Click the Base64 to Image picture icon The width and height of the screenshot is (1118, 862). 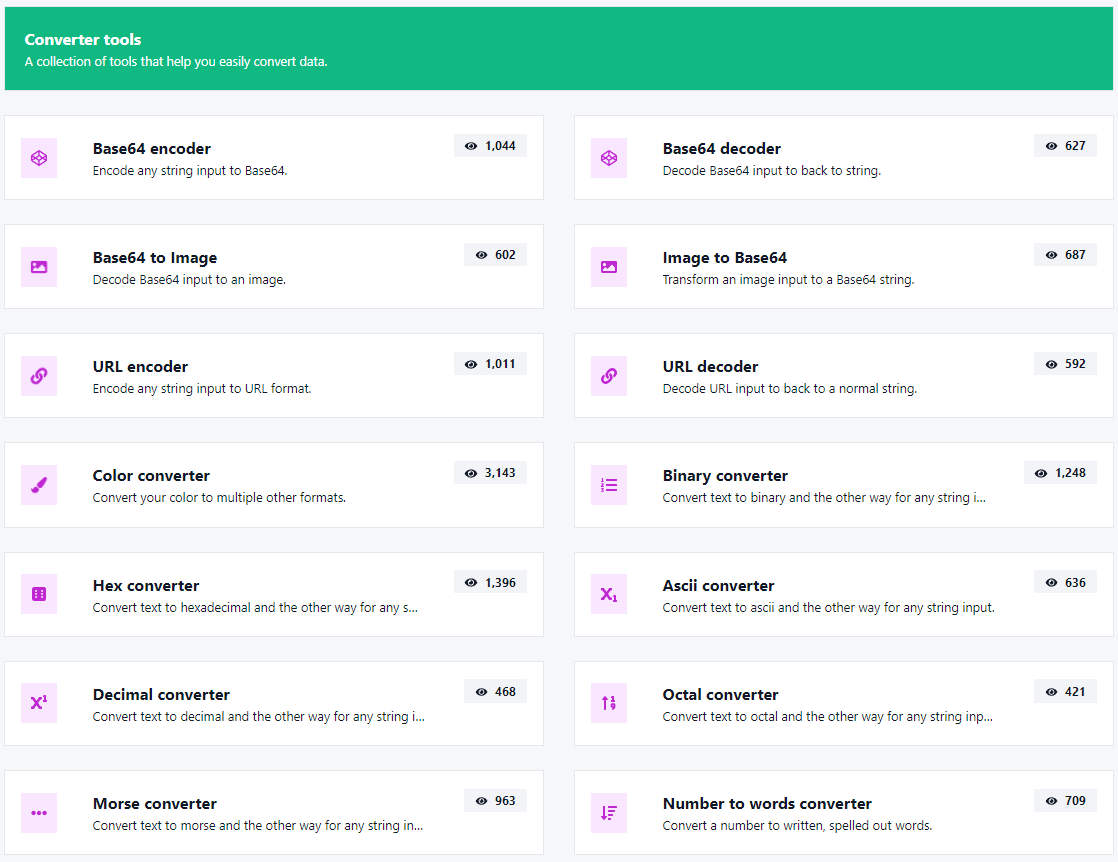(39, 267)
